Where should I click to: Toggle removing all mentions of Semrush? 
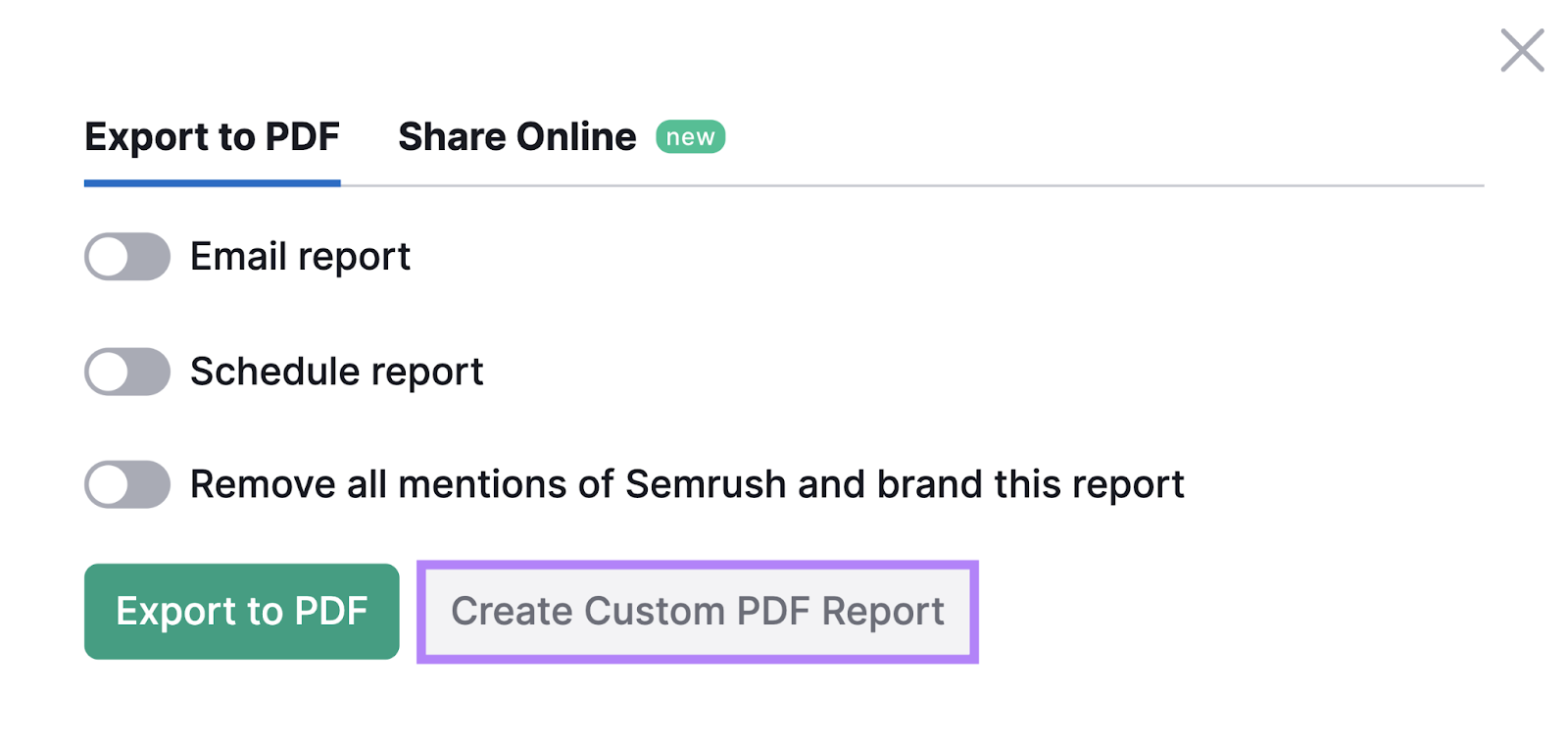coord(125,483)
